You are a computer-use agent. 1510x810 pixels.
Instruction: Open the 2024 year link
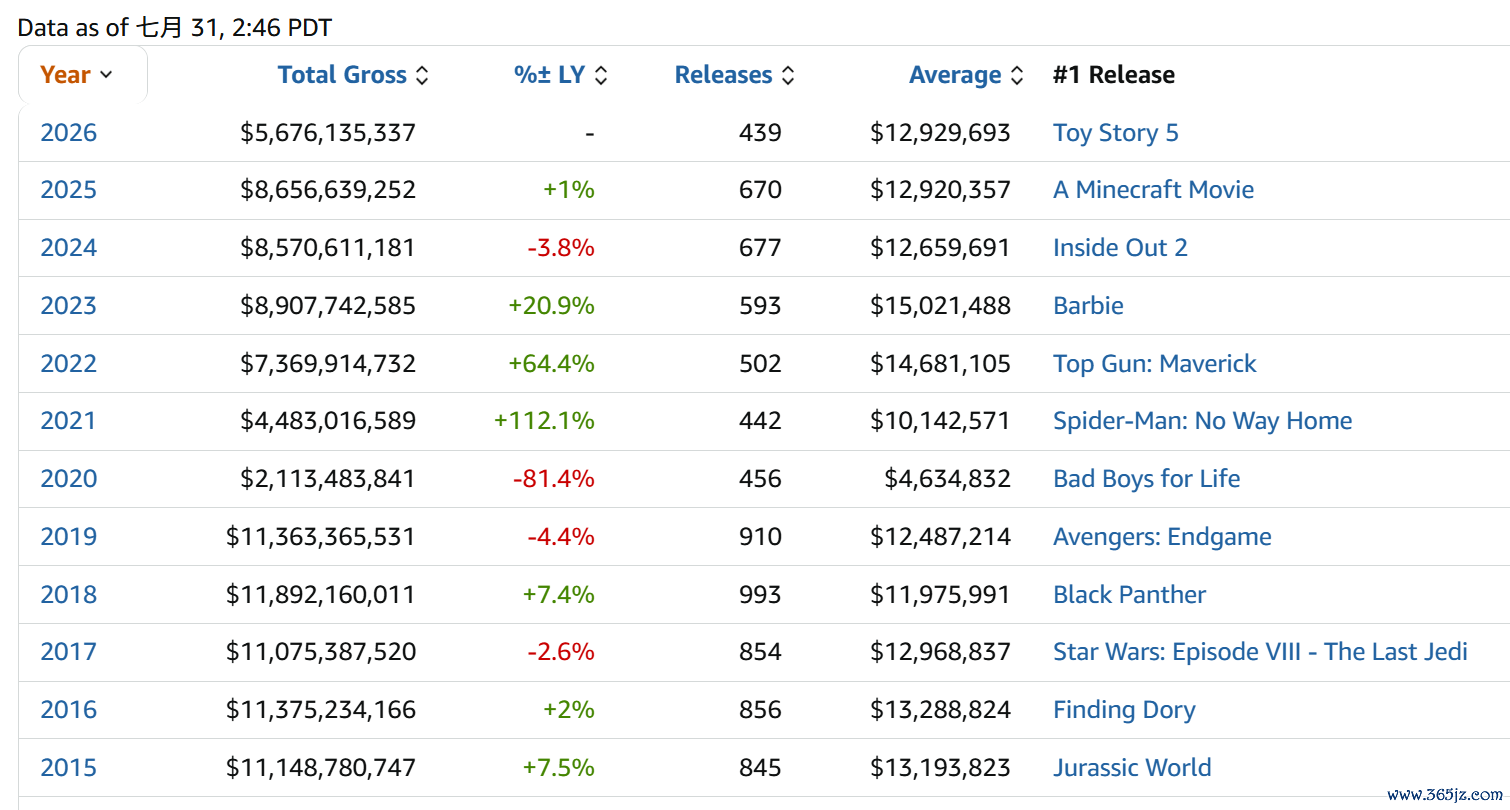tap(69, 248)
